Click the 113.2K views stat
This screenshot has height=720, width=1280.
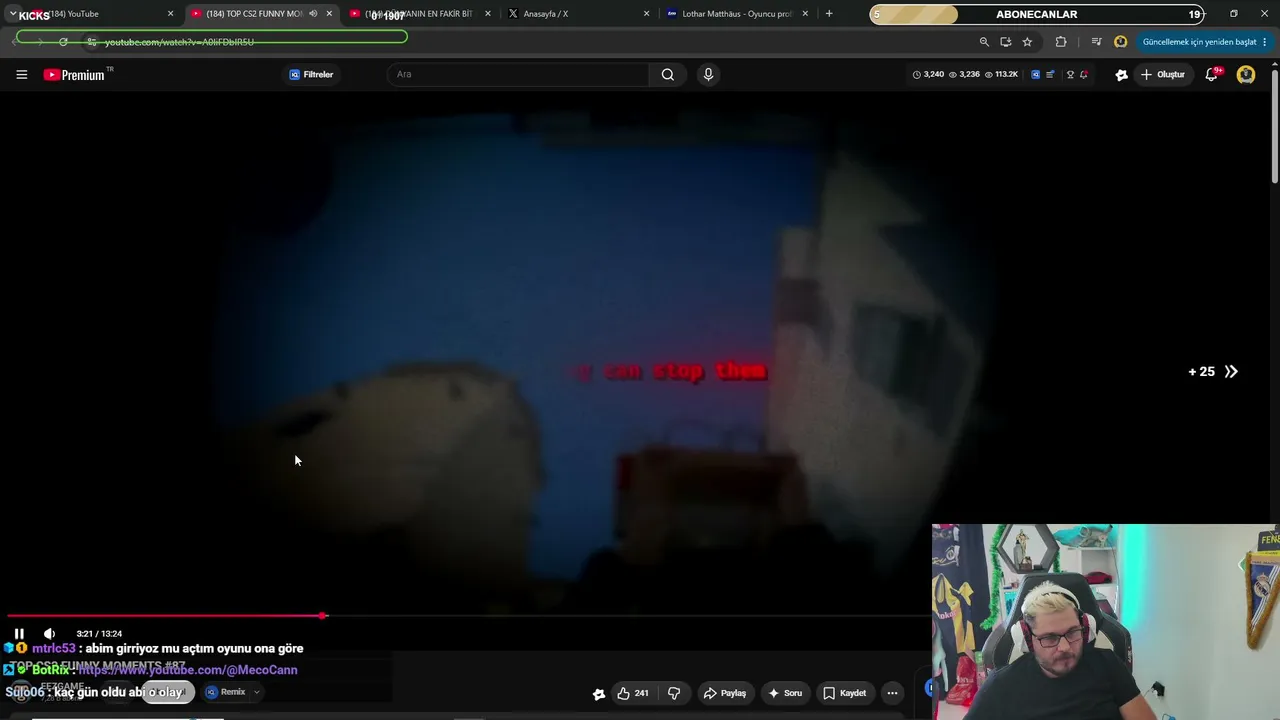(x=1001, y=75)
